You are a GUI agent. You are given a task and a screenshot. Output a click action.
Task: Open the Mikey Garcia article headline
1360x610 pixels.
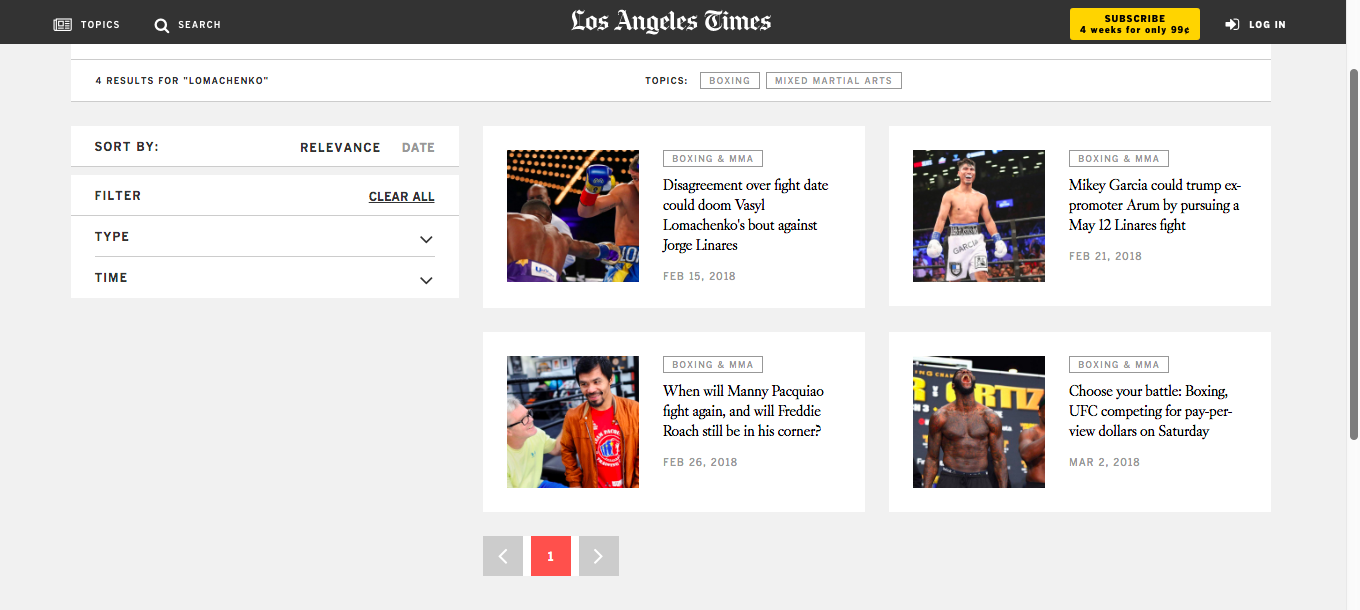click(x=1154, y=205)
